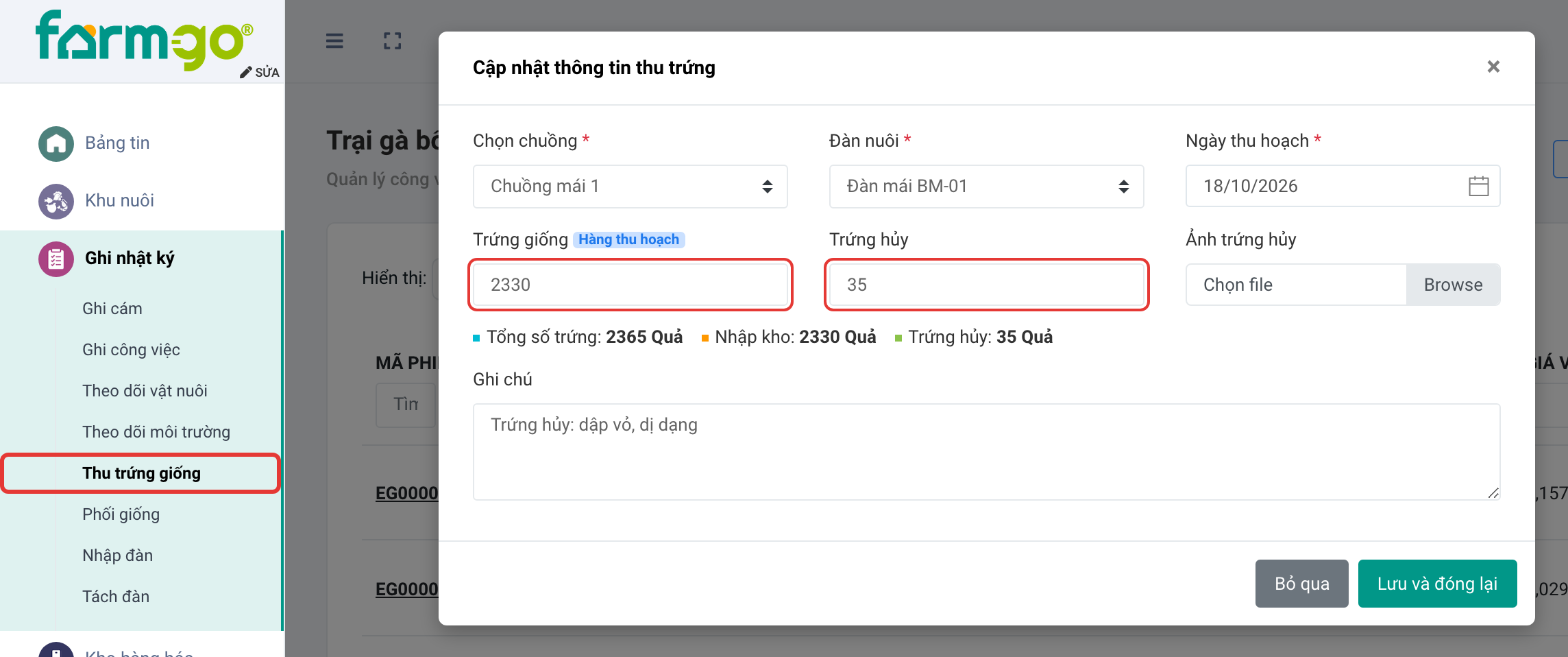Viewport: 1568px width, 657px height.
Task: Close the Cập nhật thông tin dialog
Action: click(x=1493, y=67)
